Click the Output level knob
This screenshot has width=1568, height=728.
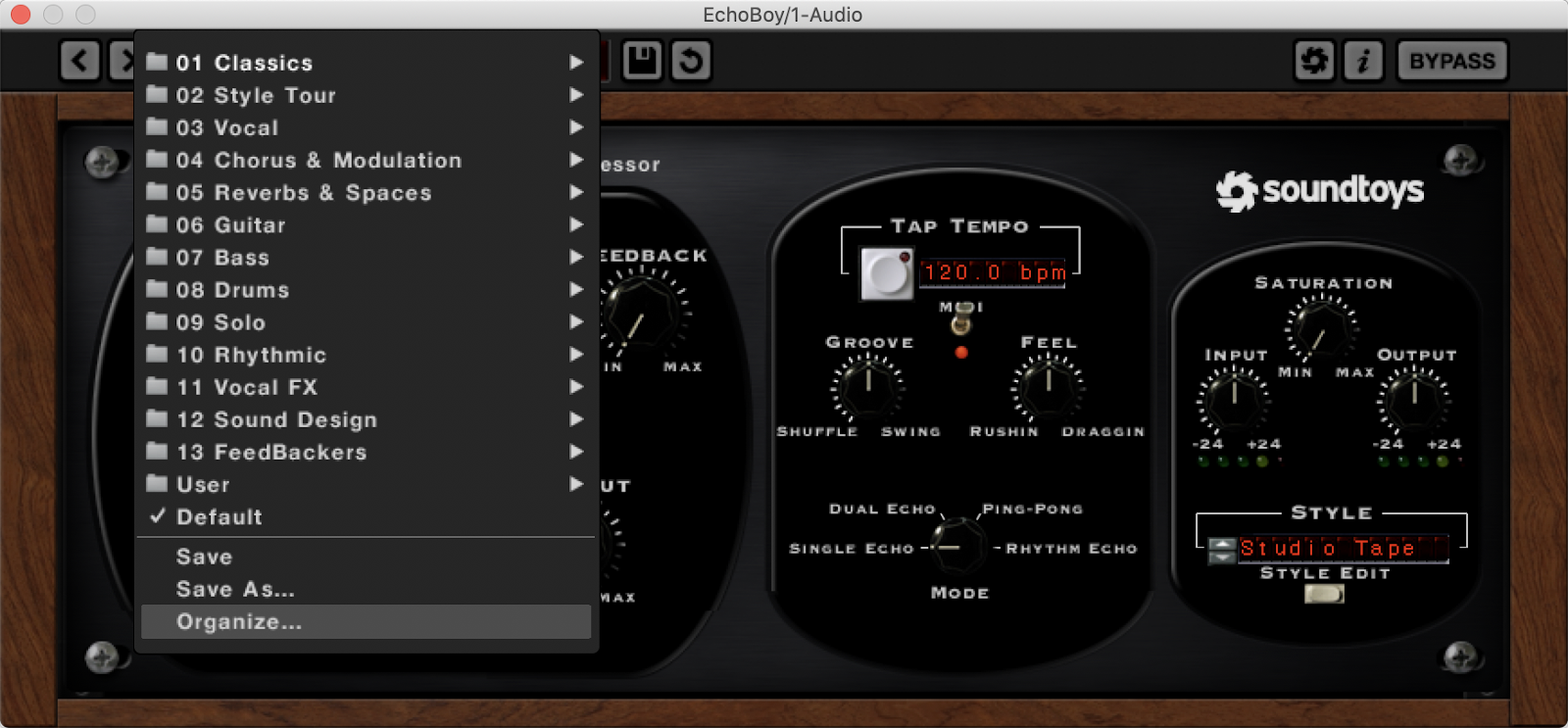coord(1414,400)
